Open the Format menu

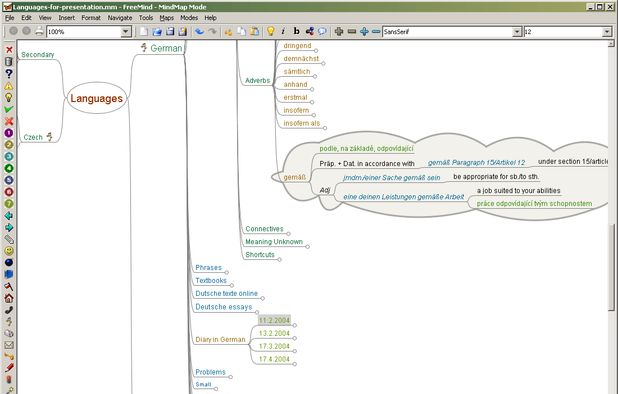[x=91, y=18]
